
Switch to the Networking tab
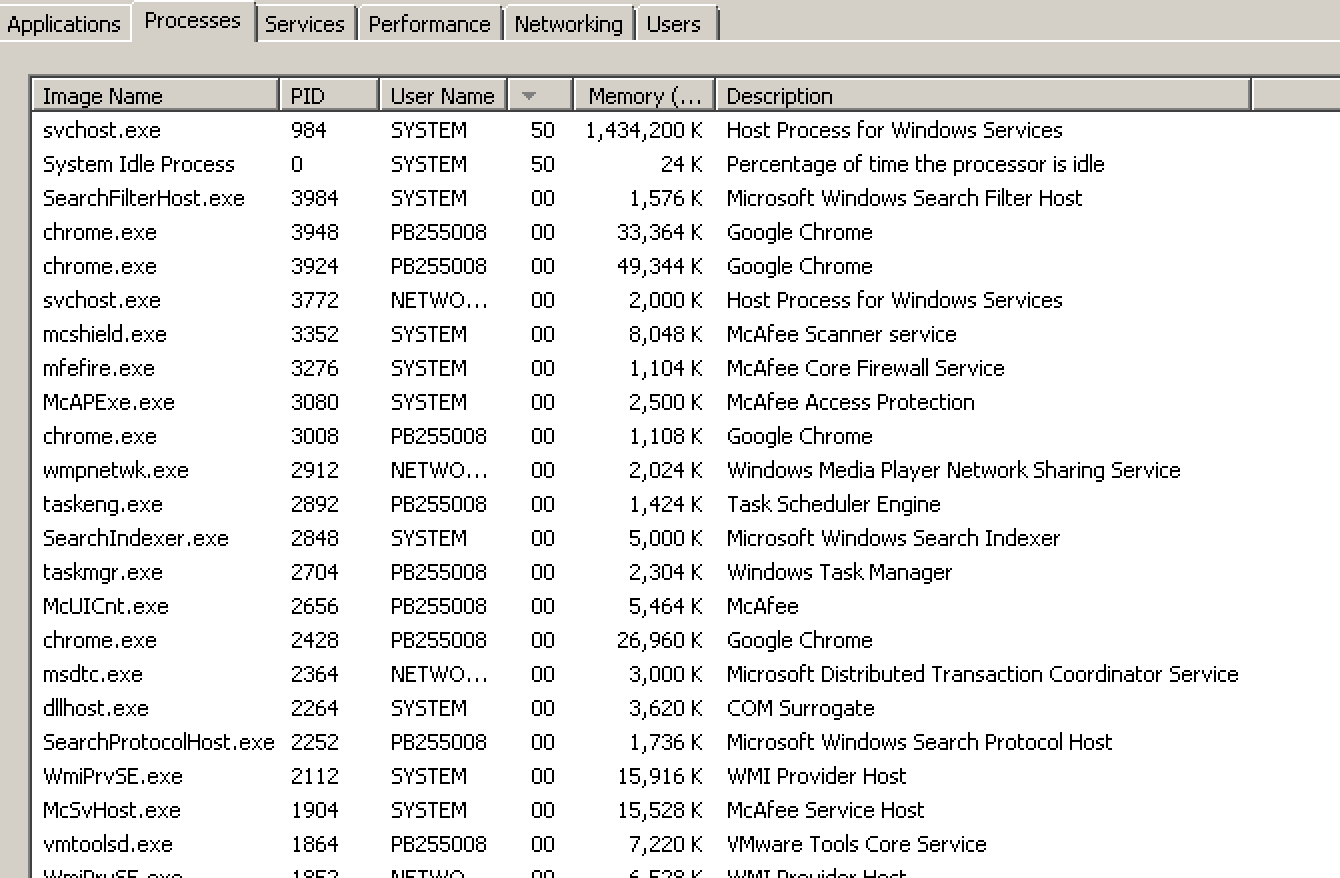coord(568,23)
